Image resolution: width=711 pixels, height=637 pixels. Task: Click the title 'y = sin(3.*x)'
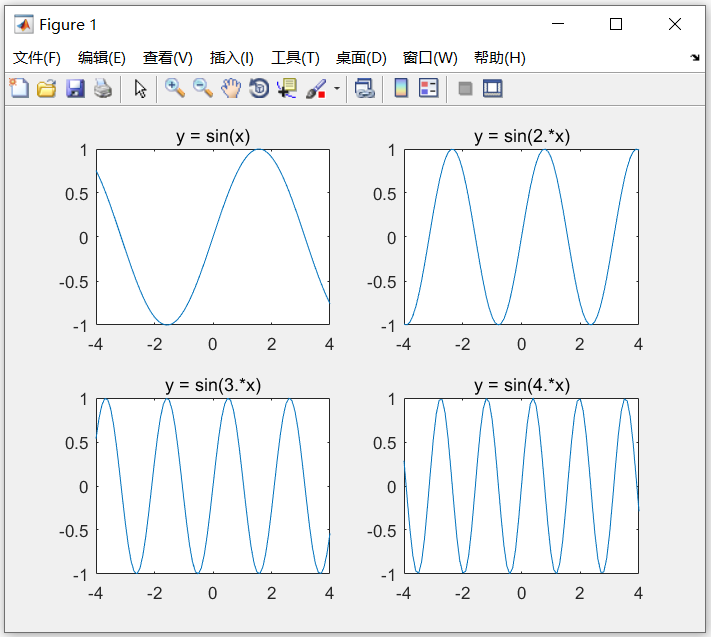pos(213,385)
